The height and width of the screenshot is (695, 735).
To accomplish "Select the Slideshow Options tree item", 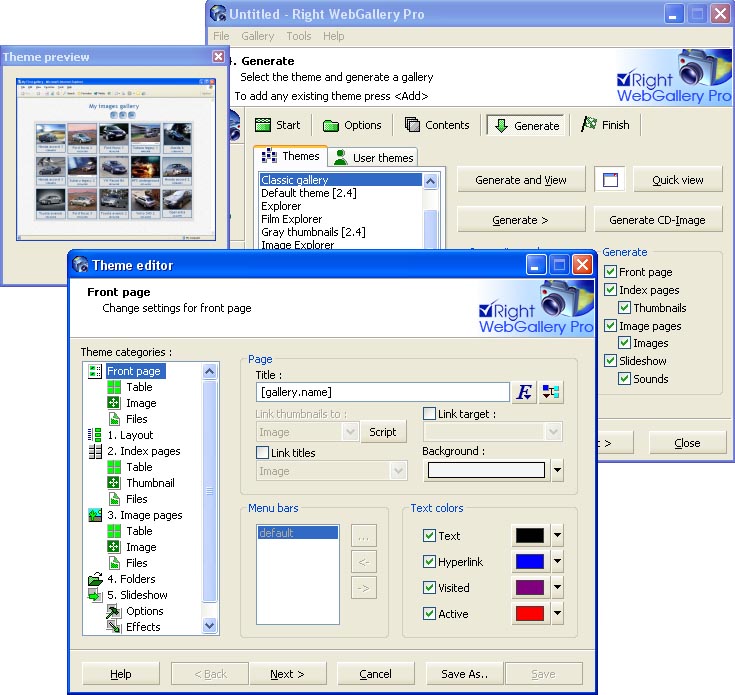I will pyautogui.click(x=144, y=611).
